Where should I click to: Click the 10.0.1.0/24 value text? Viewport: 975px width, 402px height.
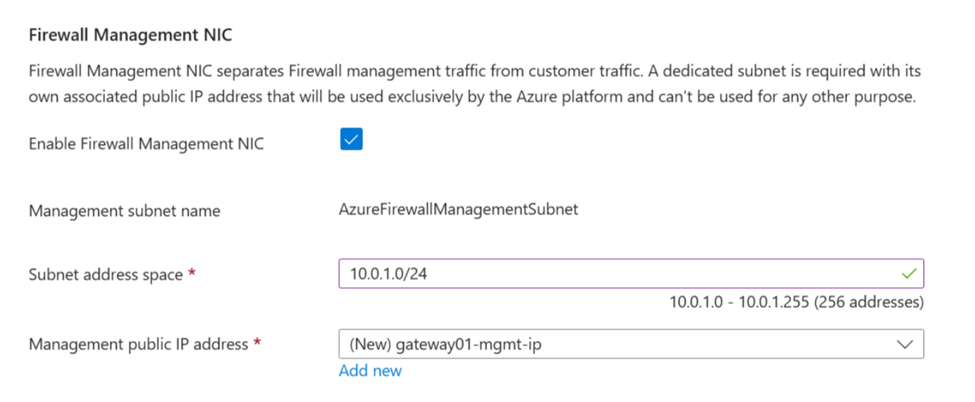385,273
